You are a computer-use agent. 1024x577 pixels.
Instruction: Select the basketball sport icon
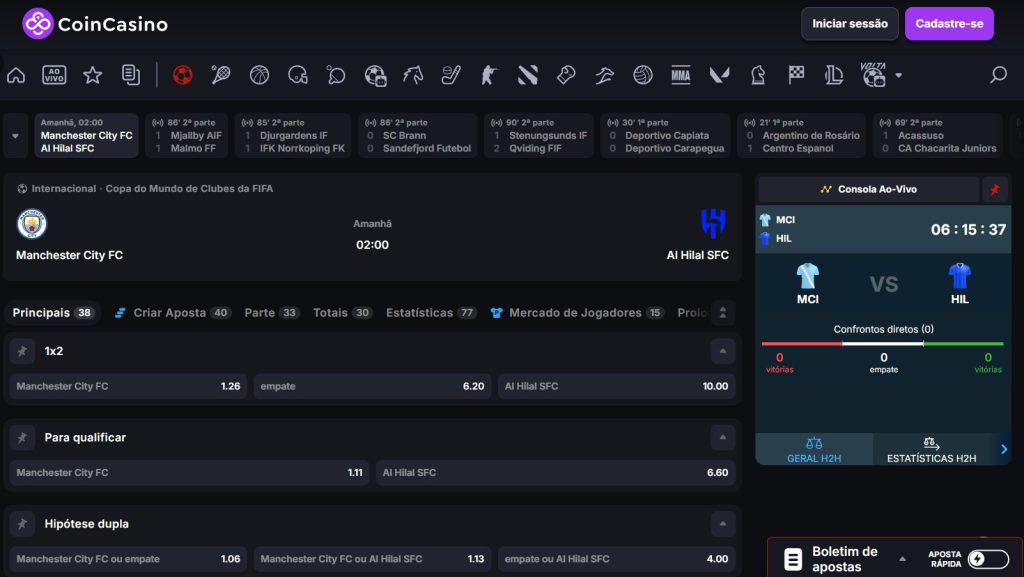[259, 76]
